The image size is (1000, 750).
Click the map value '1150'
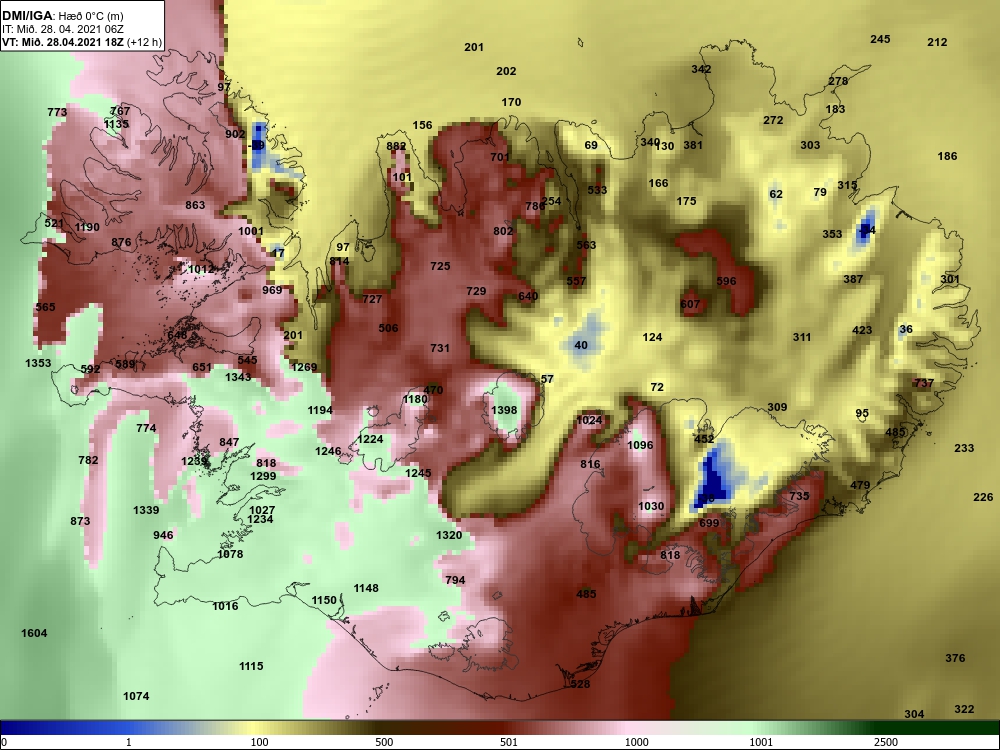pos(324,601)
